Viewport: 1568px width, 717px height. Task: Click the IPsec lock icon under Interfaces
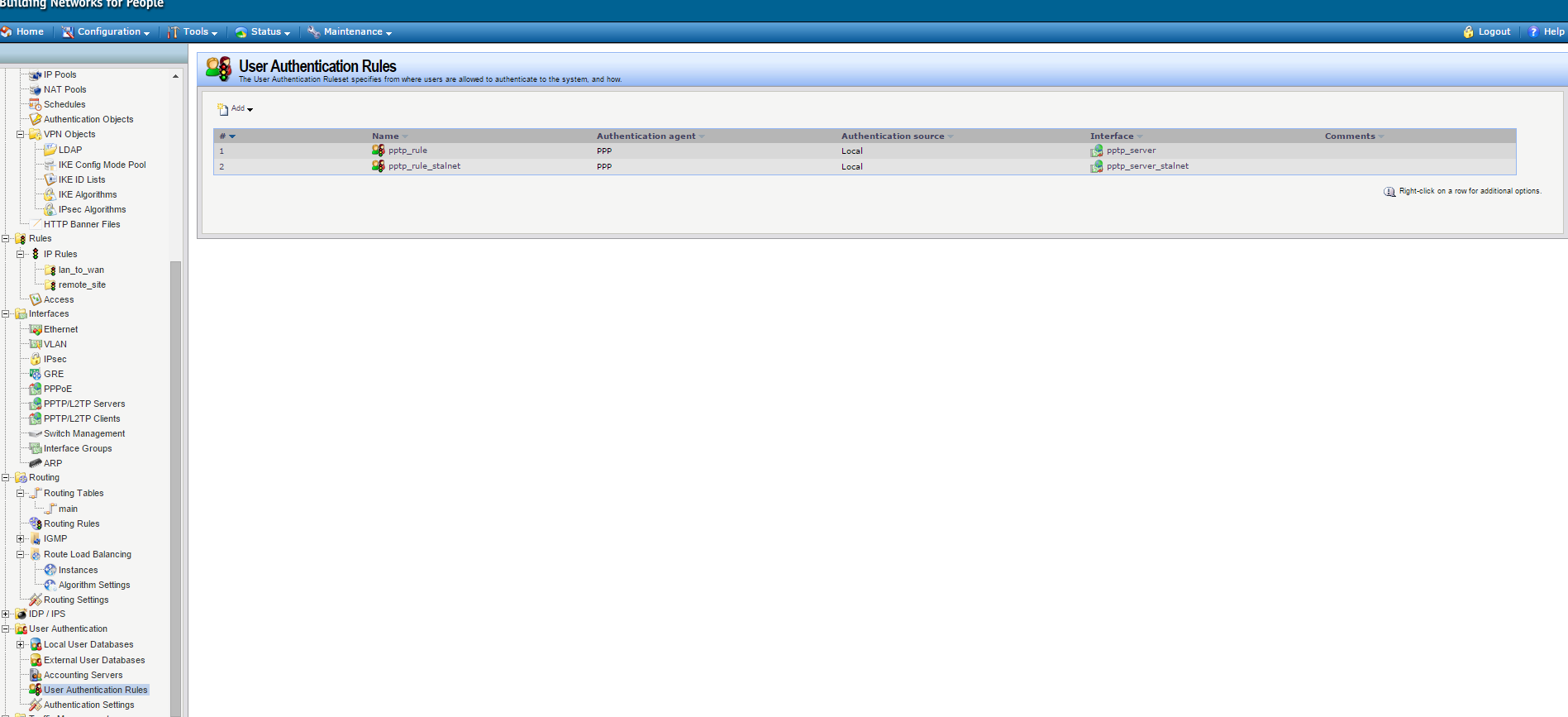(x=36, y=359)
